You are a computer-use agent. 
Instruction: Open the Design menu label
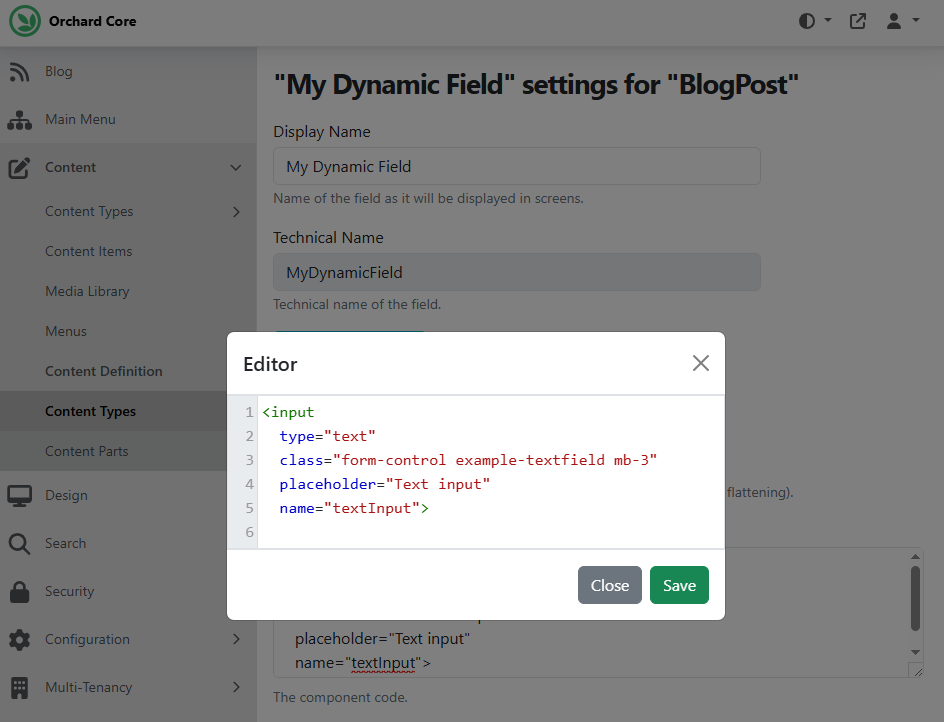[67, 495]
